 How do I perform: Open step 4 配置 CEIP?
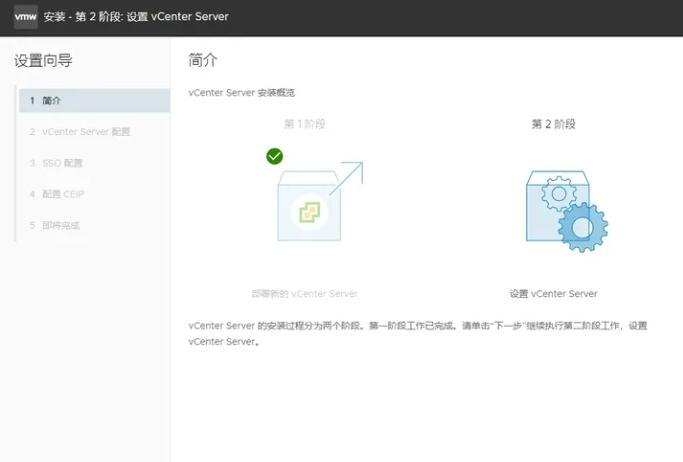tap(57, 194)
